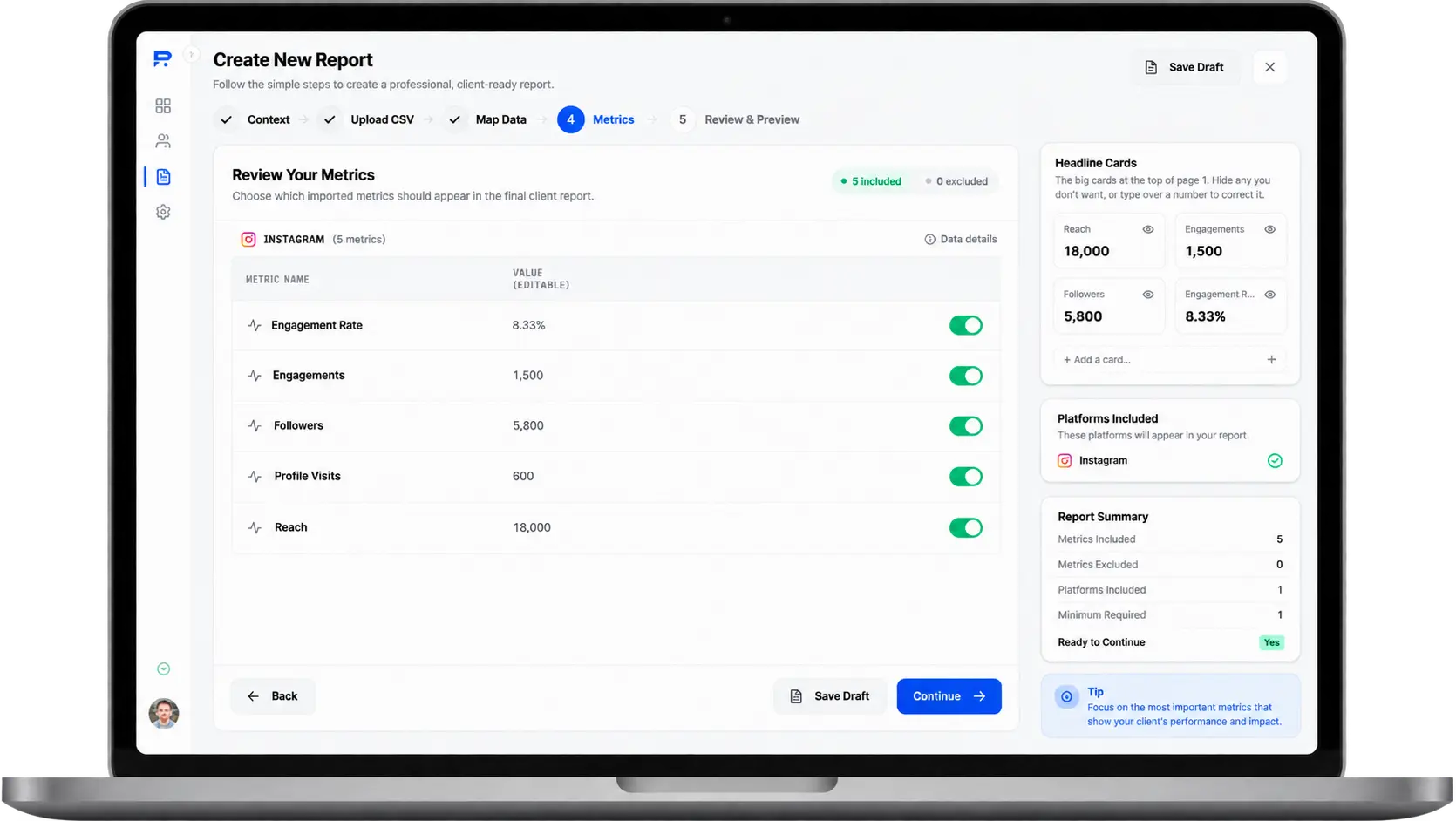Hide the Engagement R... headline card via eye icon
Screen dimensions: 1456x821
pyautogui.click(x=1269, y=295)
